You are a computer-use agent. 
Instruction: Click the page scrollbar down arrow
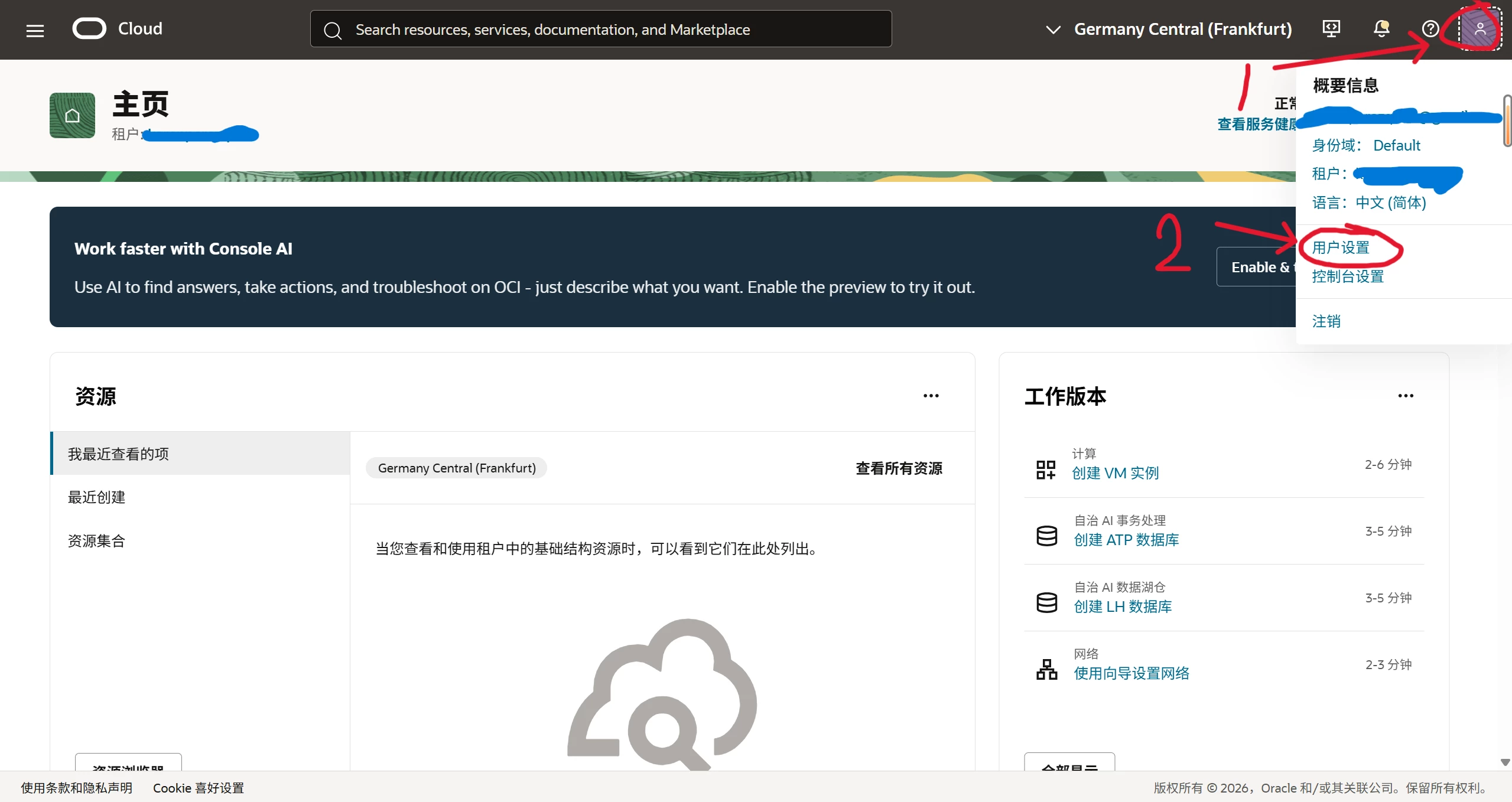(x=1506, y=762)
